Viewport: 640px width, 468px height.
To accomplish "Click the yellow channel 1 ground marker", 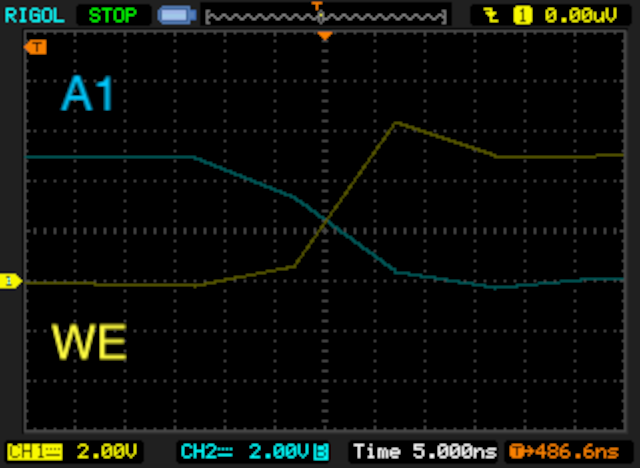I will point(11,281).
